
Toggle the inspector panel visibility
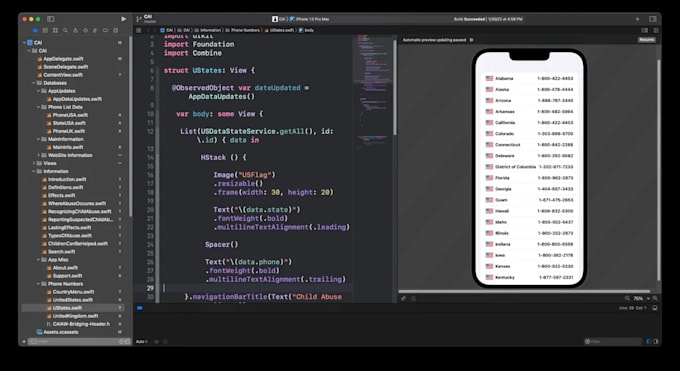click(x=653, y=19)
